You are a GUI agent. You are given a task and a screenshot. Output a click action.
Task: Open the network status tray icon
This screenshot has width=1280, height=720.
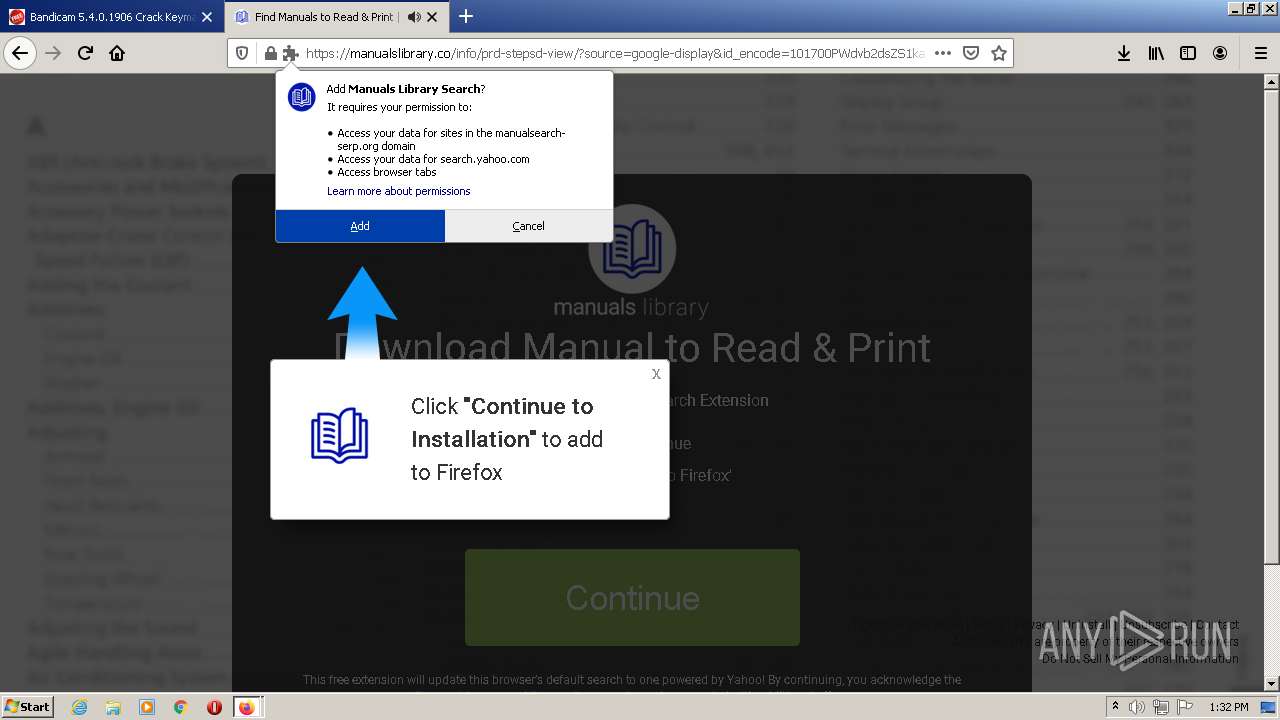point(1161,707)
